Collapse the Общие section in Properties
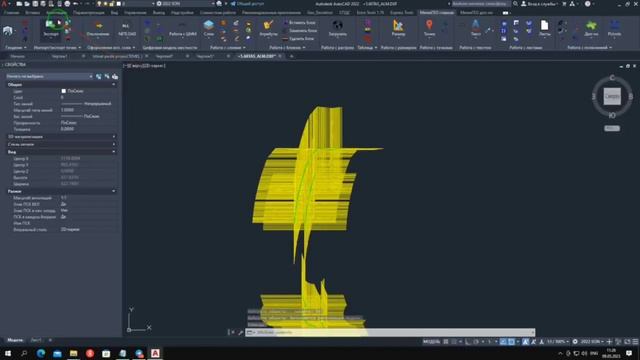 (x=113, y=84)
